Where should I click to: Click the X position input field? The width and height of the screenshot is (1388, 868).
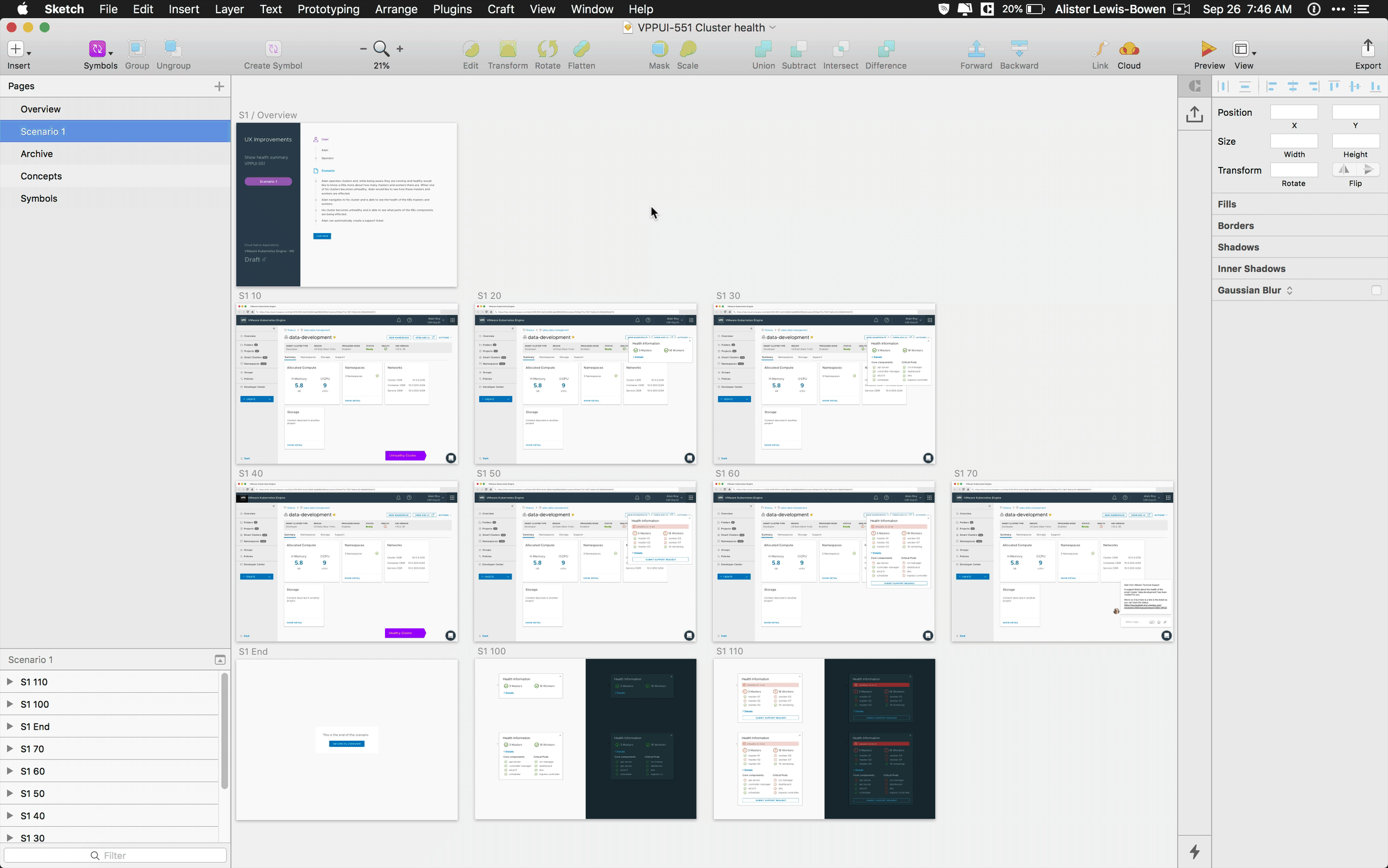pos(1294,111)
